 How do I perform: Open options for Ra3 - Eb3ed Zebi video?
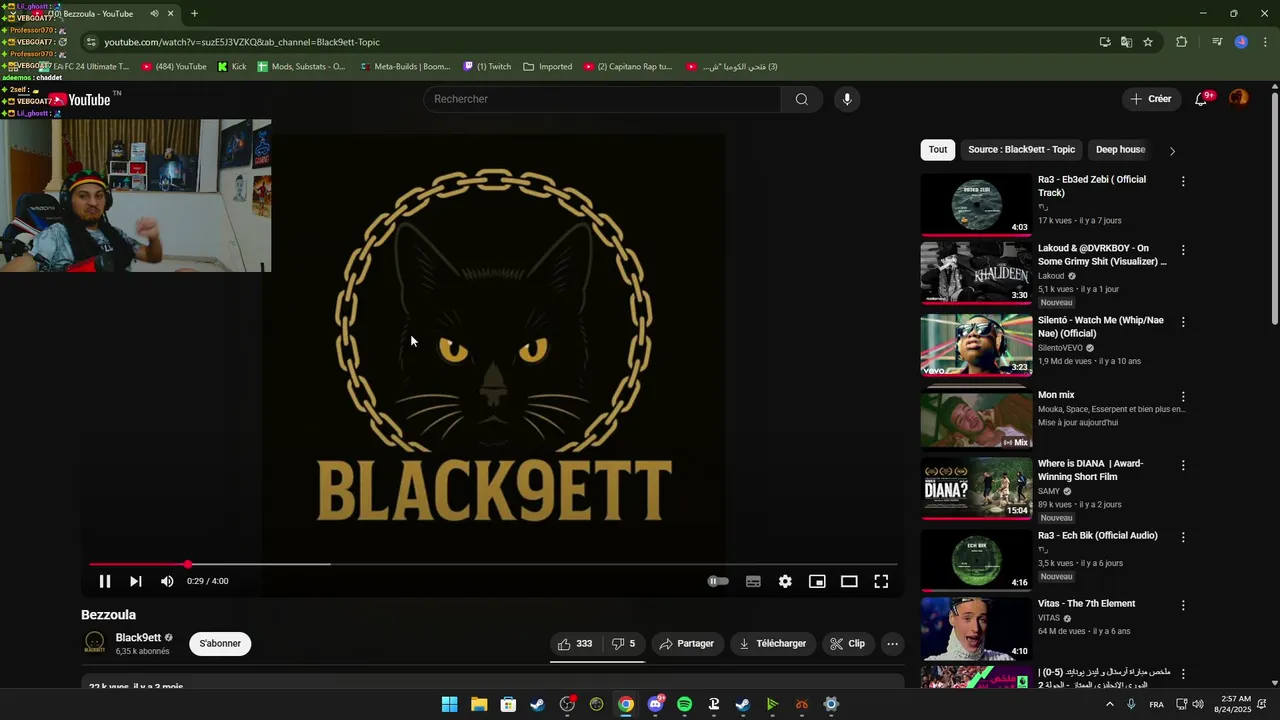point(1183,182)
